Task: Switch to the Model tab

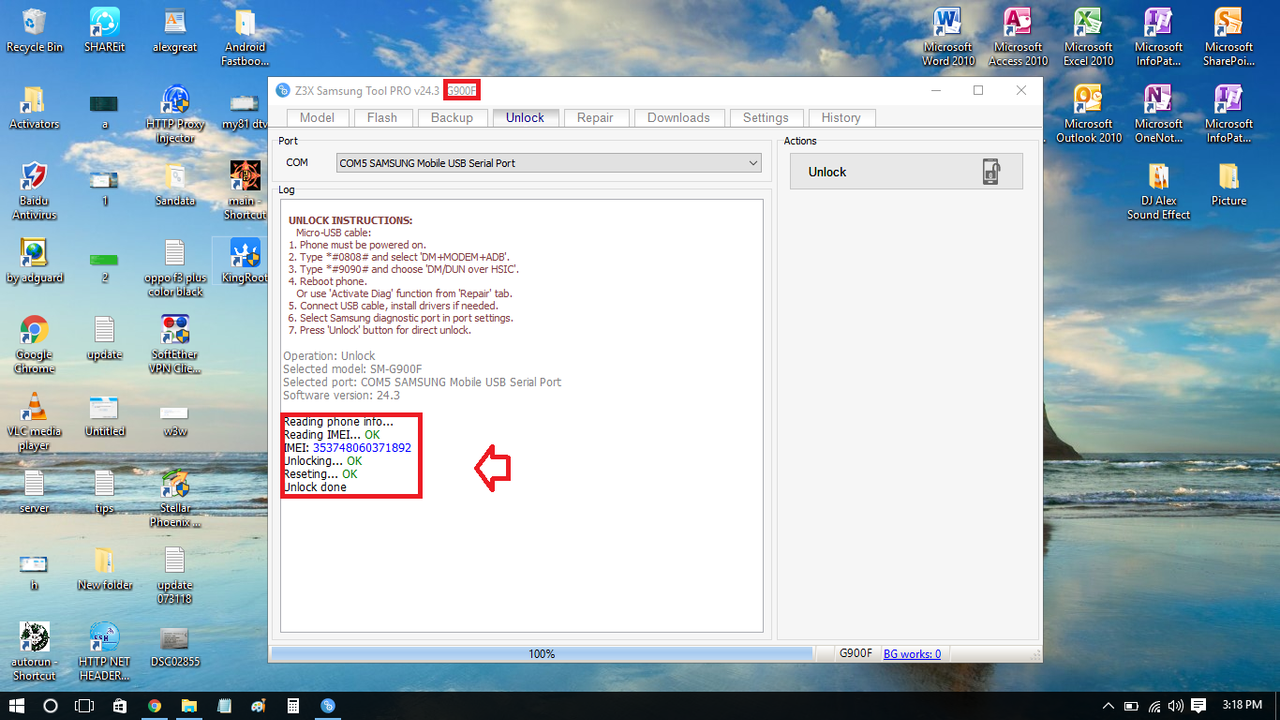Action: point(317,117)
